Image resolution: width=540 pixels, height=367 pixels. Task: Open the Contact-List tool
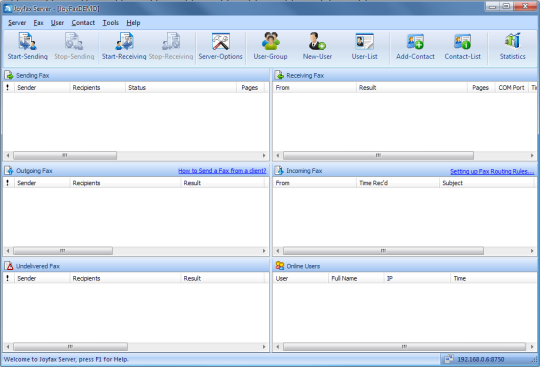(x=462, y=46)
